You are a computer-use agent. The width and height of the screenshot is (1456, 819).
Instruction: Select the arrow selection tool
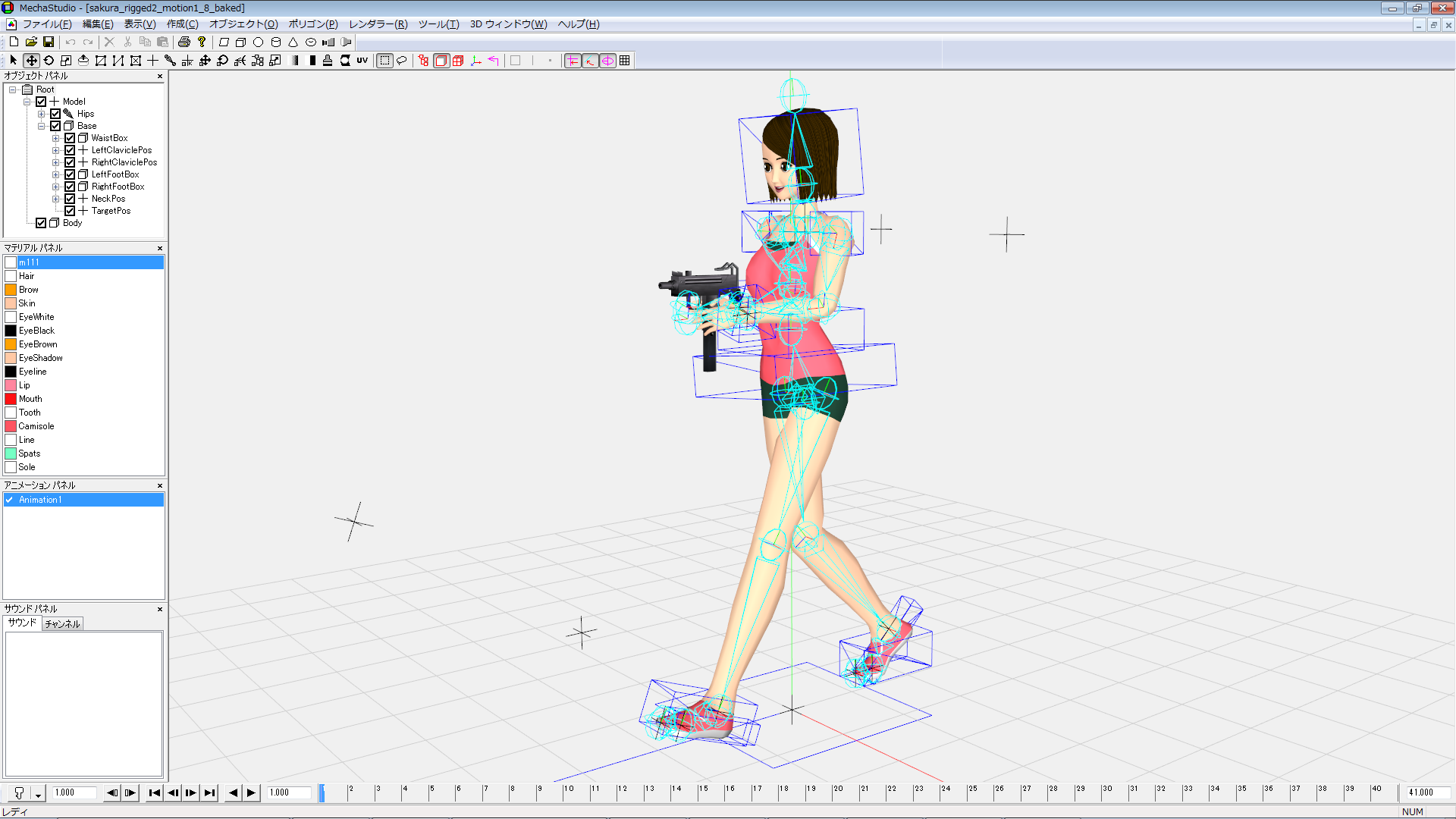14,61
